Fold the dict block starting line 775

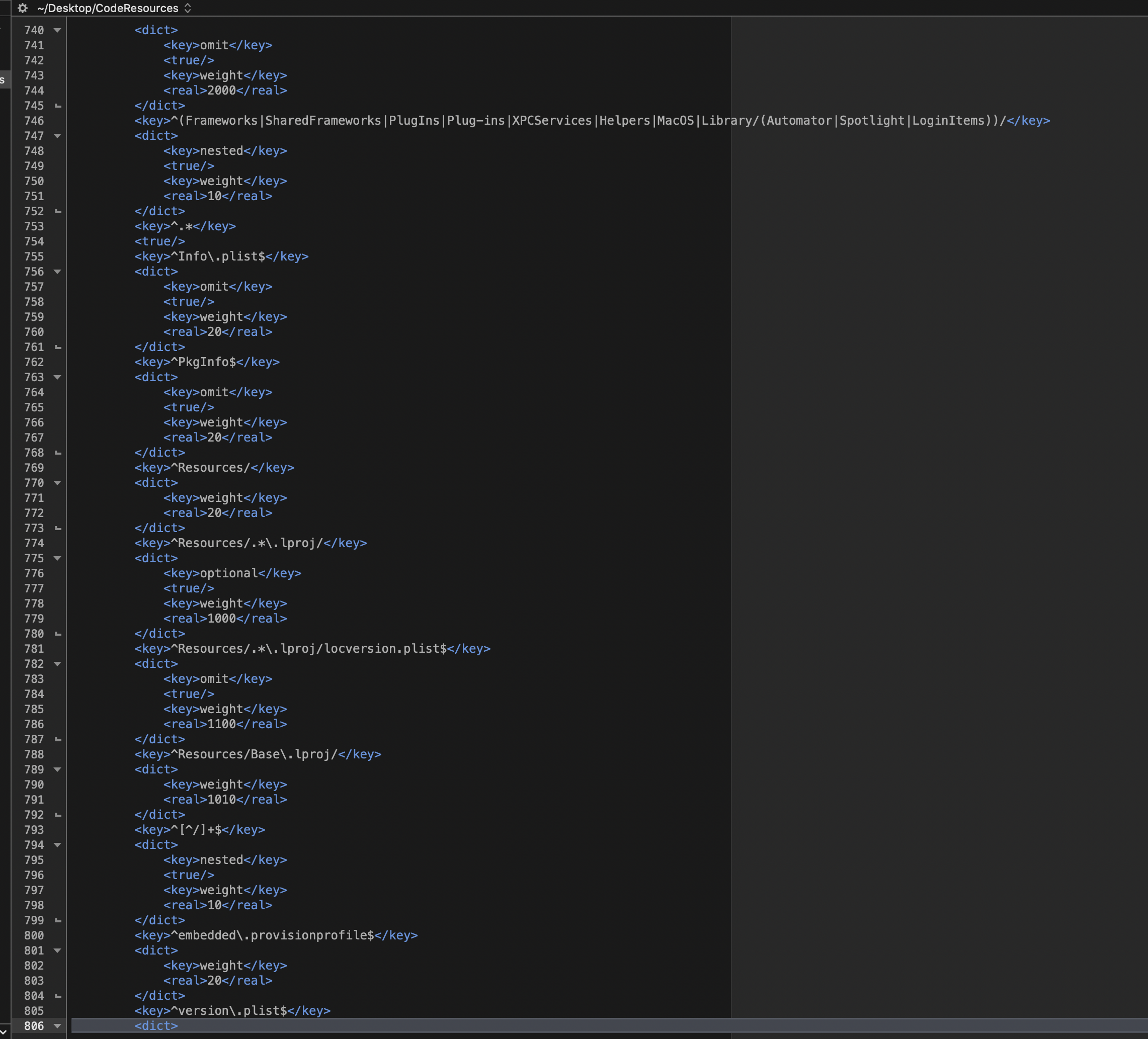[57, 559]
